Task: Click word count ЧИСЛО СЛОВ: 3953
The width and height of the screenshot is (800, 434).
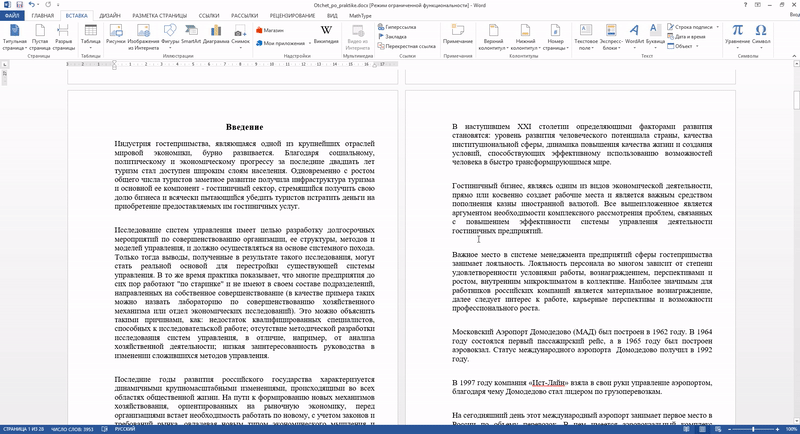Action: pyautogui.click(x=72, y=429)
